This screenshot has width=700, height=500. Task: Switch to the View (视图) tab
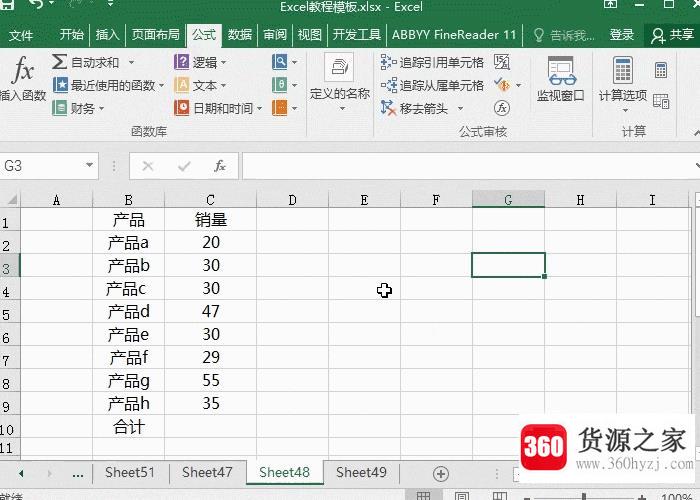(x=310, y=35)
